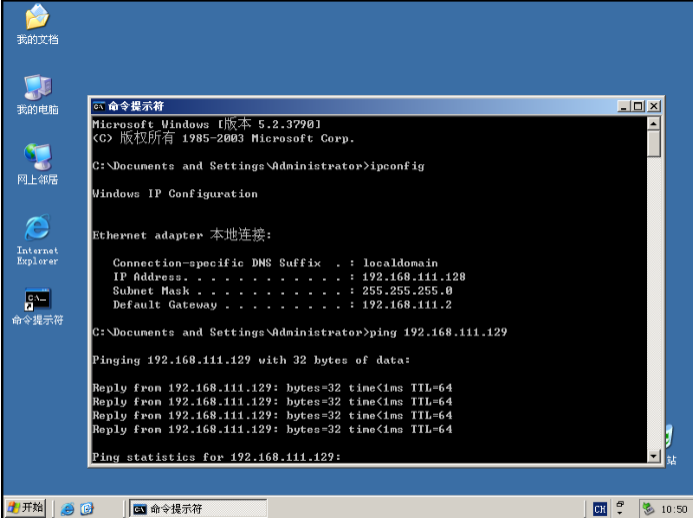
Task: Click the IP Address value 192.168.111.128
Action: (x=414, y=277)
